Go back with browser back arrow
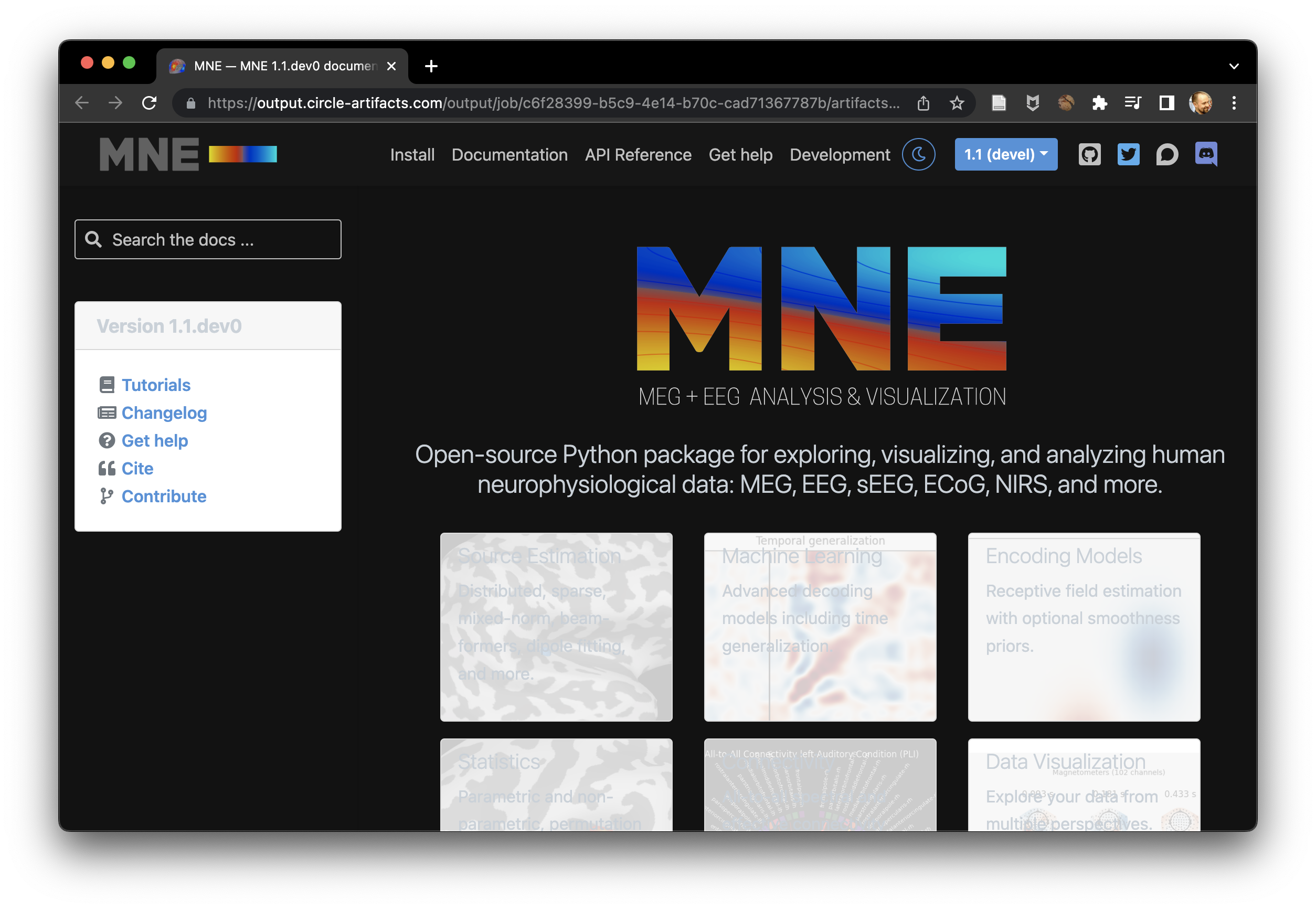The image size is (1316, 909). [82, 103]
